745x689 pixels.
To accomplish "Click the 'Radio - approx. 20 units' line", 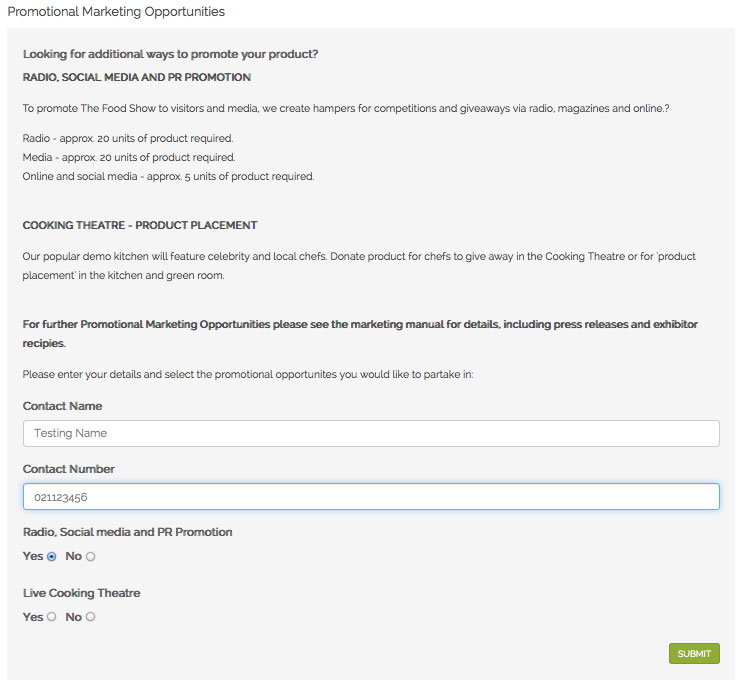I will point(128,138).
